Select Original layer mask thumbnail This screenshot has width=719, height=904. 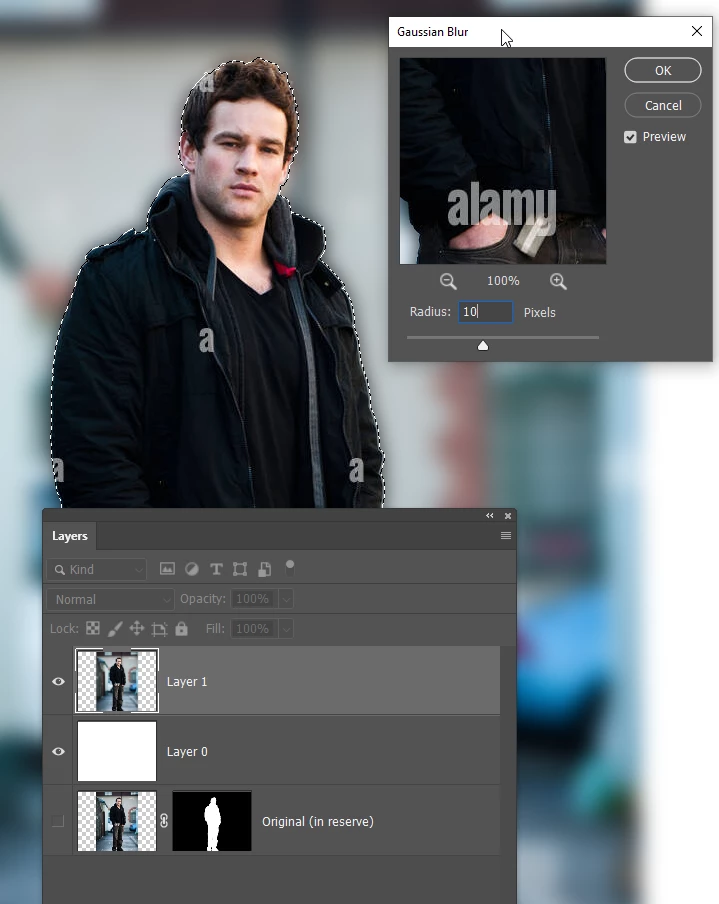click(x=212, y=821)
